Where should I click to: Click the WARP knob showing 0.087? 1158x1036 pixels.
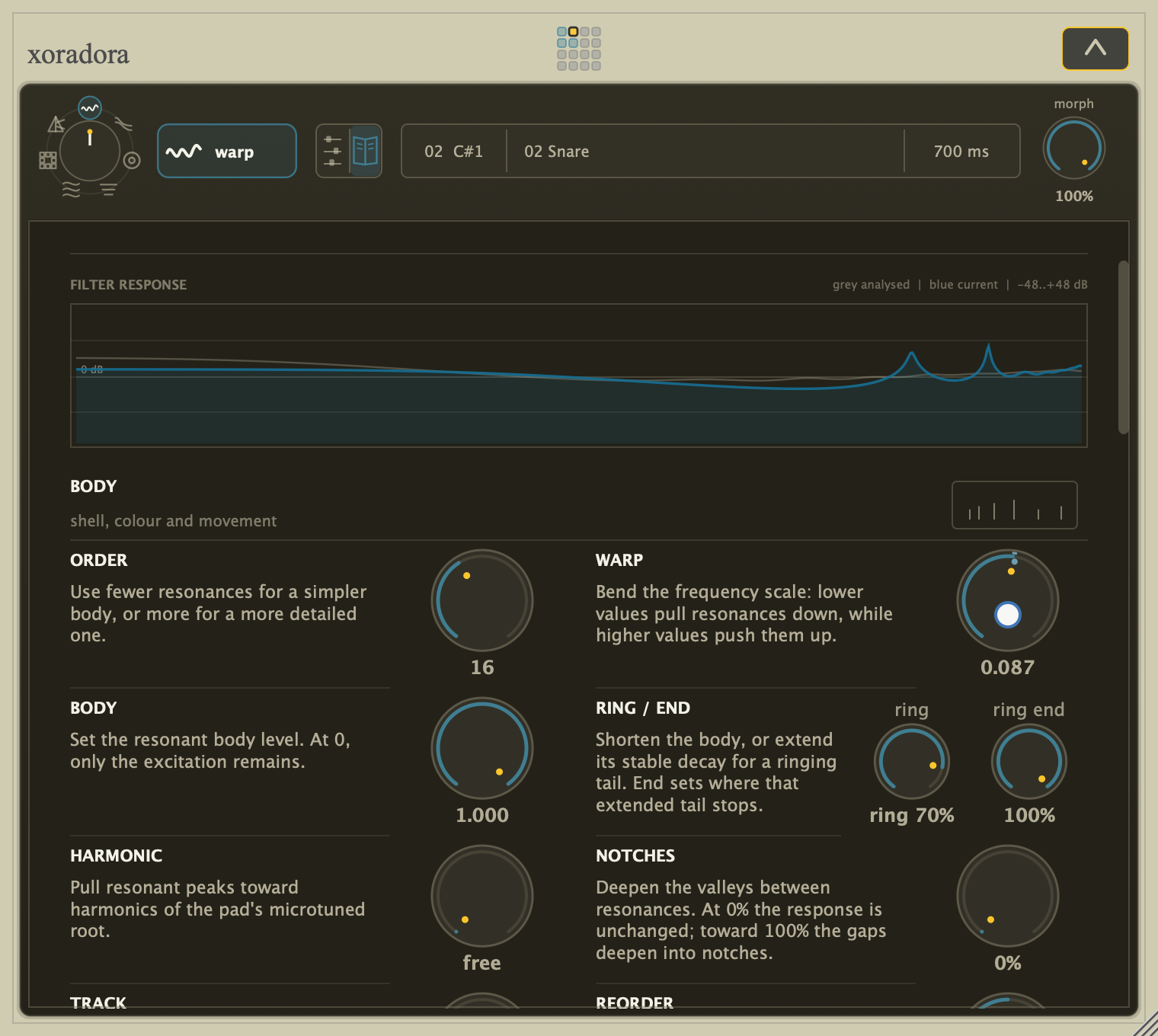point(1008,600)
